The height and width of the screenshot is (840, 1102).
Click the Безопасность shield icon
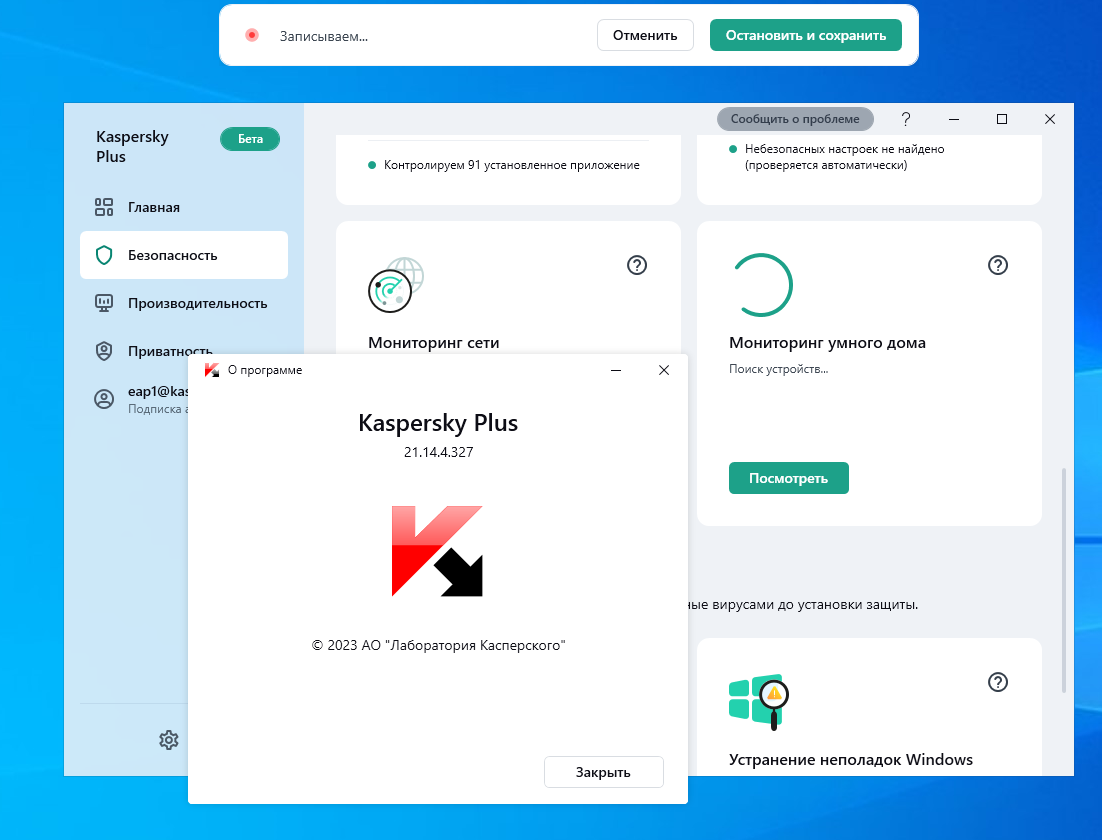[104, 255]
